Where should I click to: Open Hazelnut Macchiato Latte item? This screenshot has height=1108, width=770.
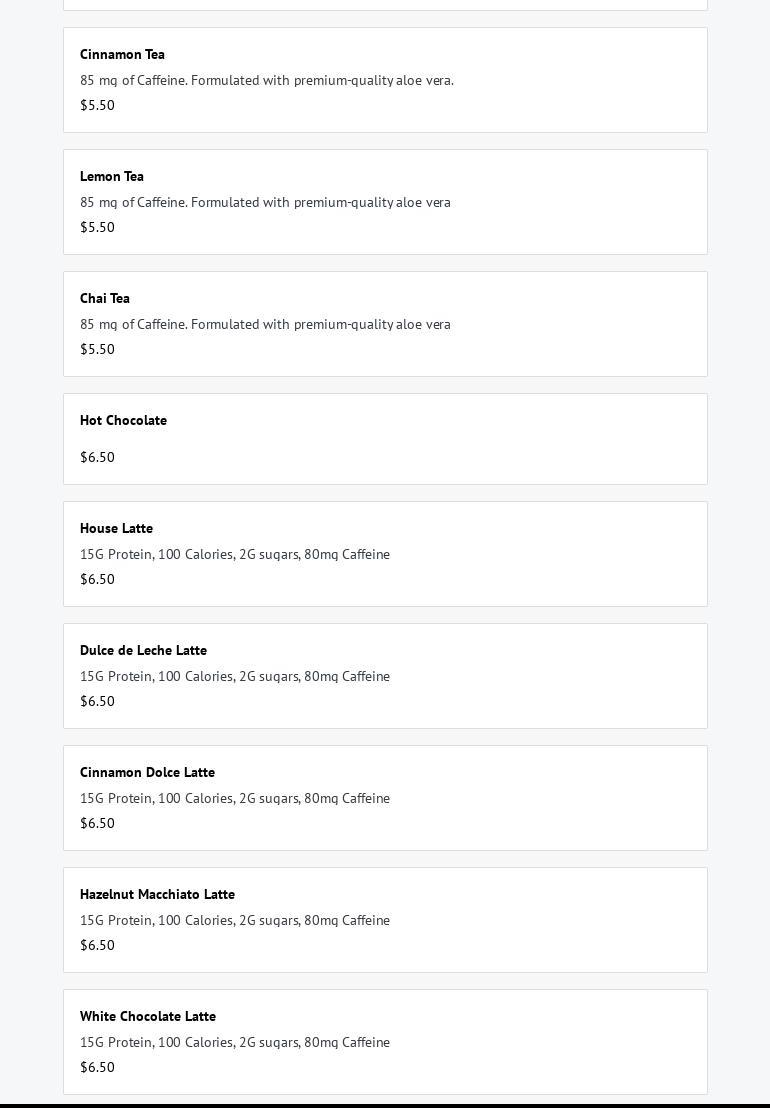(x=157, y=894)
